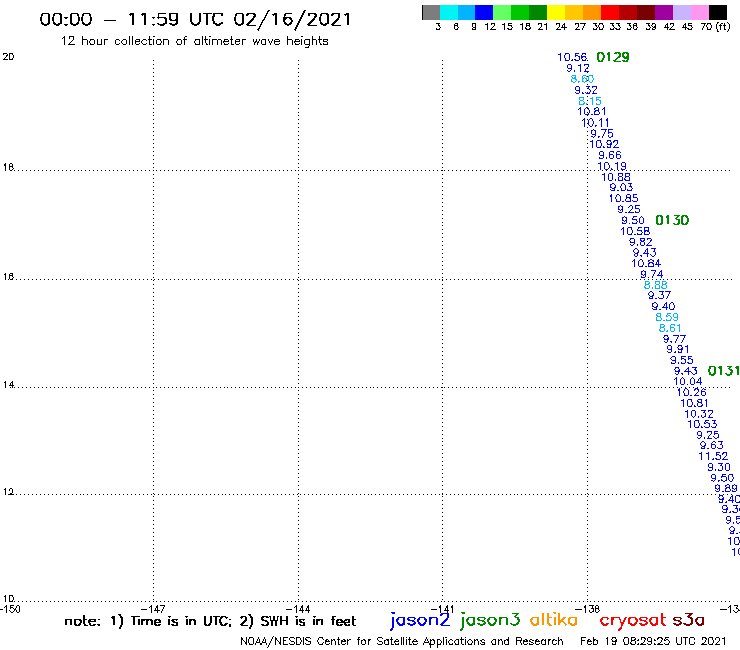Select the light blue 8.15 reading

pos(590,101)
